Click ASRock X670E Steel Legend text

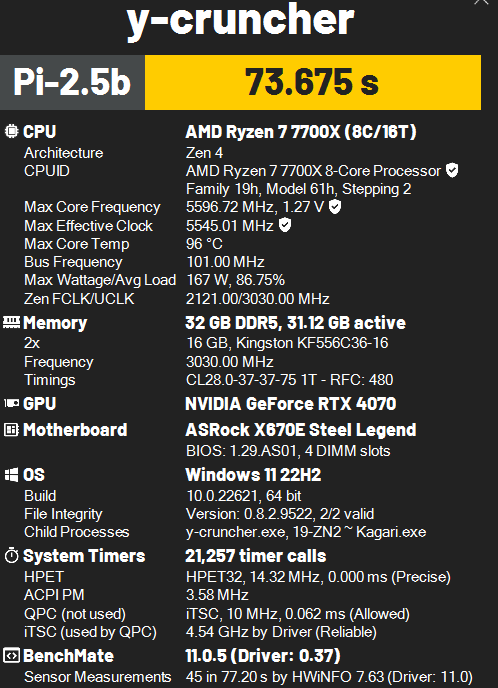pos(301,430)
